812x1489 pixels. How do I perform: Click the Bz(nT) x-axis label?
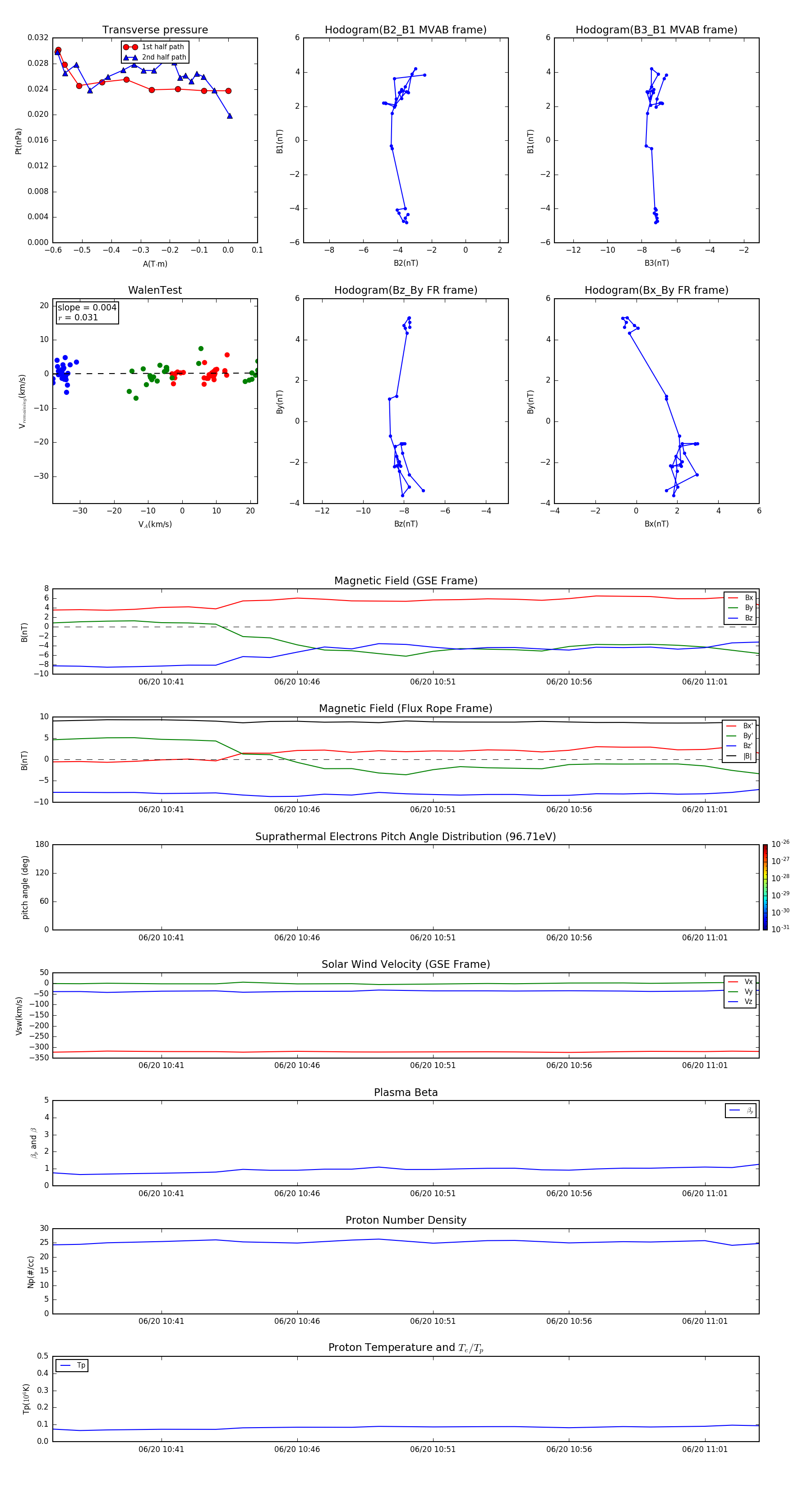tap(406, 524)
